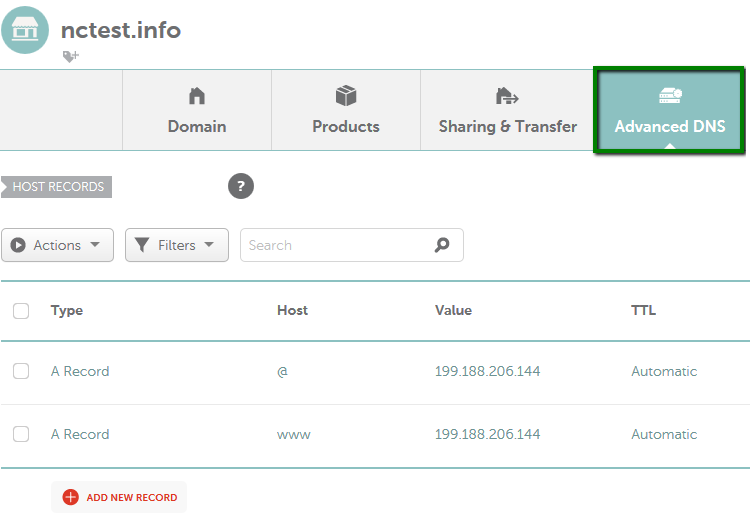This screenshot has width=750, height=523.
Task: Edit the A Record type in the @ row
Action: pyautogui.click(x=80, y=371)
